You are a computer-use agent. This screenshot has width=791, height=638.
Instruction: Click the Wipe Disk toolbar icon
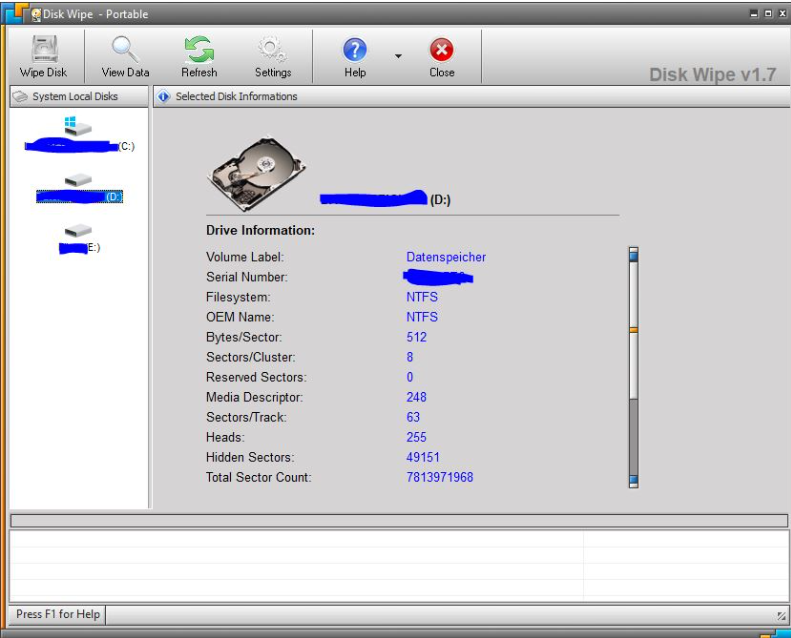[x=43, y=56]
